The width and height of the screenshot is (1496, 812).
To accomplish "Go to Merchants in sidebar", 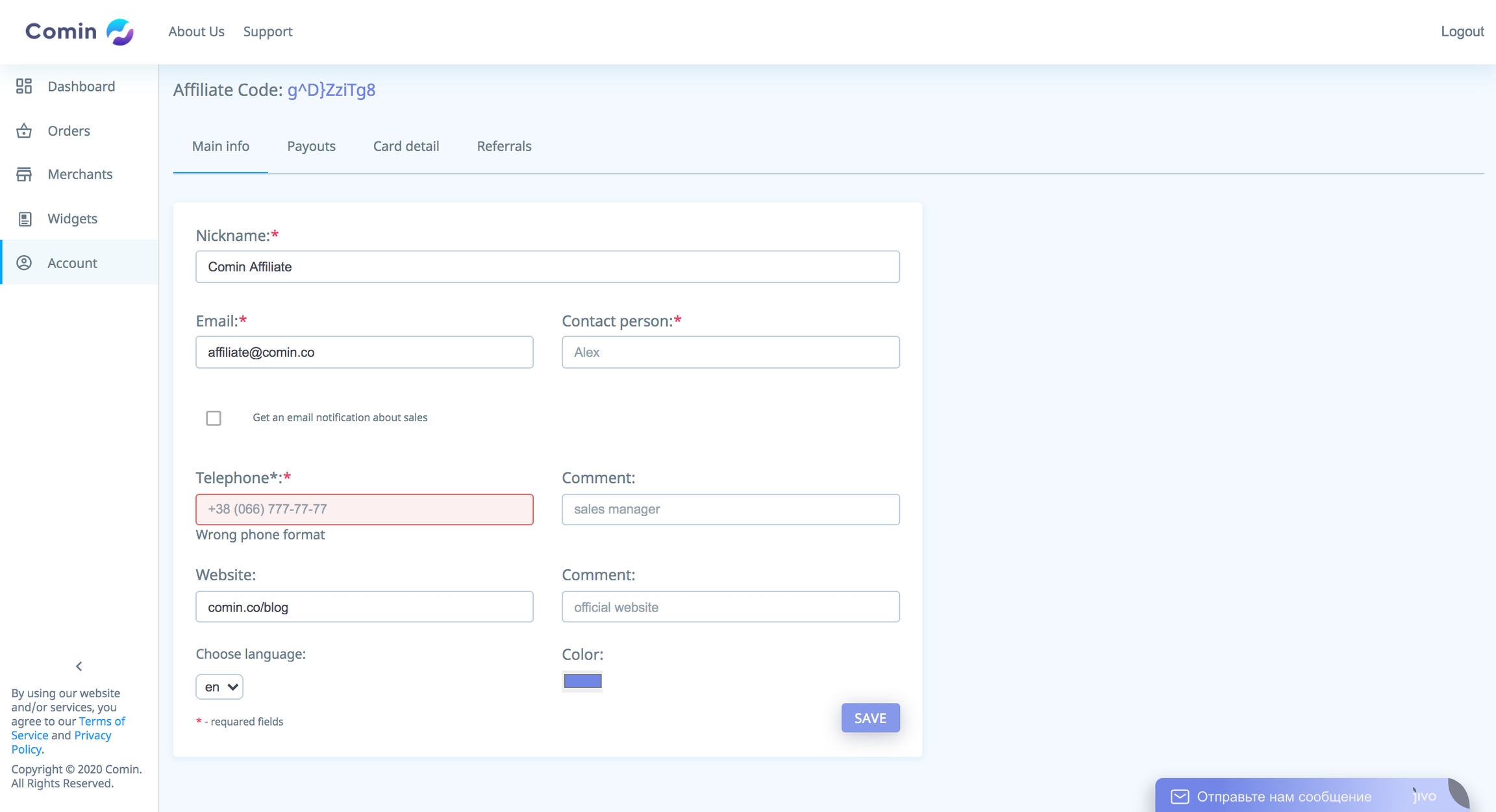I will point(79,175).
